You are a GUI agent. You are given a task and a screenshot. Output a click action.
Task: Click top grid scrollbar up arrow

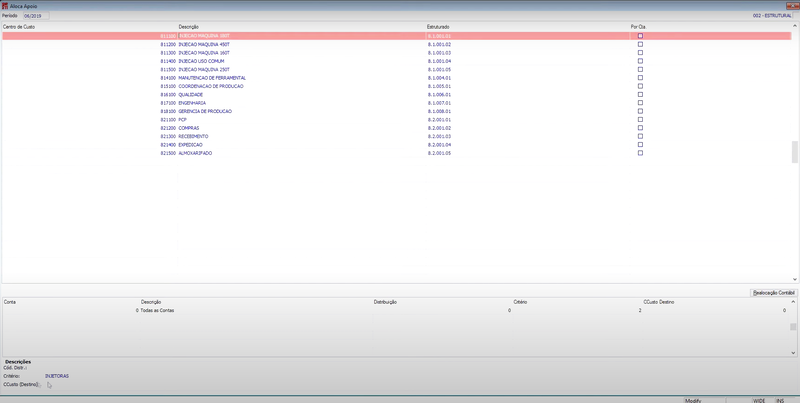[x=794, y=26]
